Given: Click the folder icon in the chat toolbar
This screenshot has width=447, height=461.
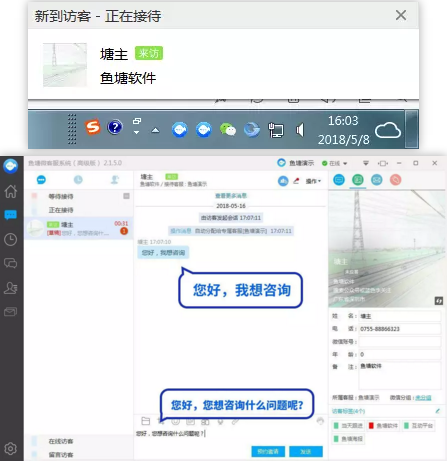Looking at the screenshot, I should tap(146, 421).
